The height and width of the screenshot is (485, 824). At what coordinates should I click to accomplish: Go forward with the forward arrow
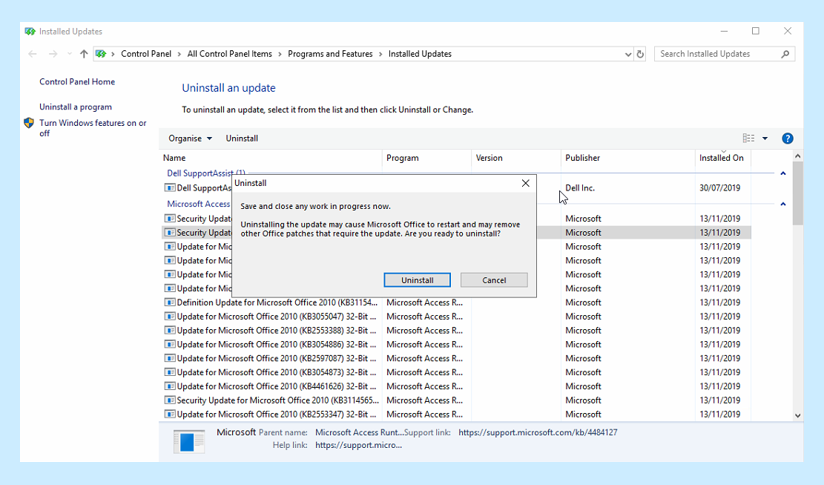coord(53,54)
